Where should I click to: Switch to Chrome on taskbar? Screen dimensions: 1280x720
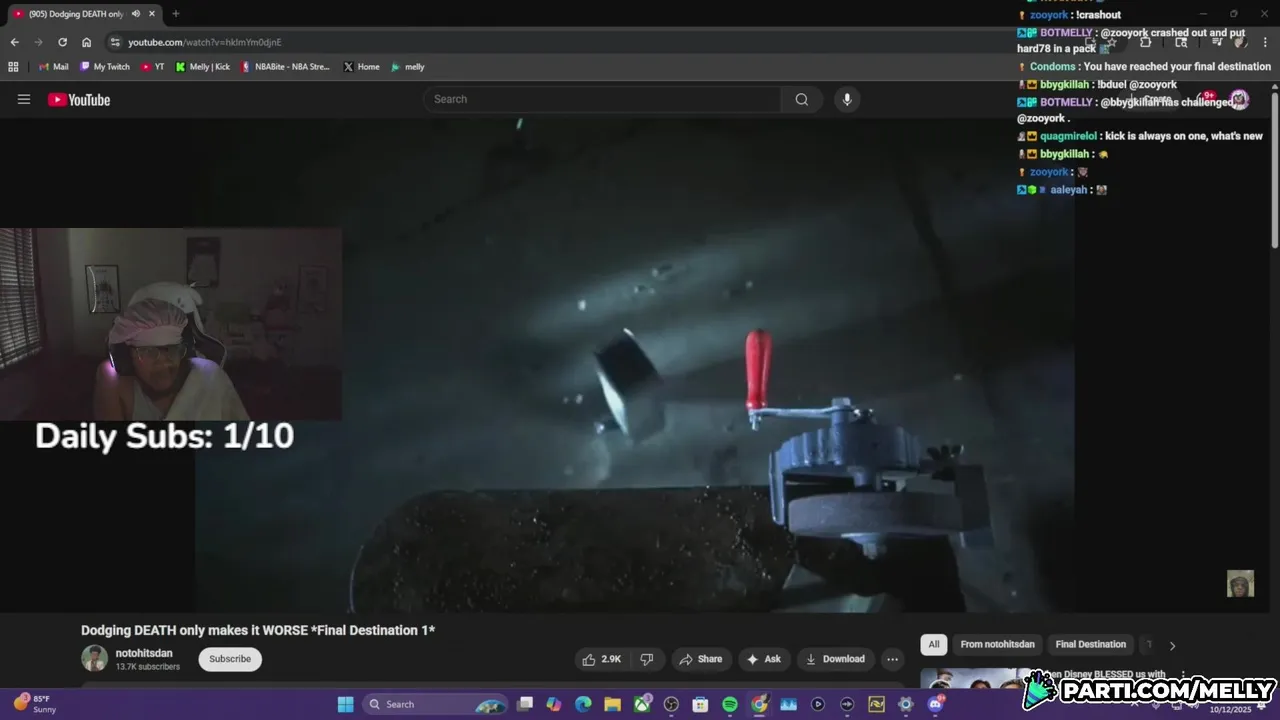click(x=759, y=704)
